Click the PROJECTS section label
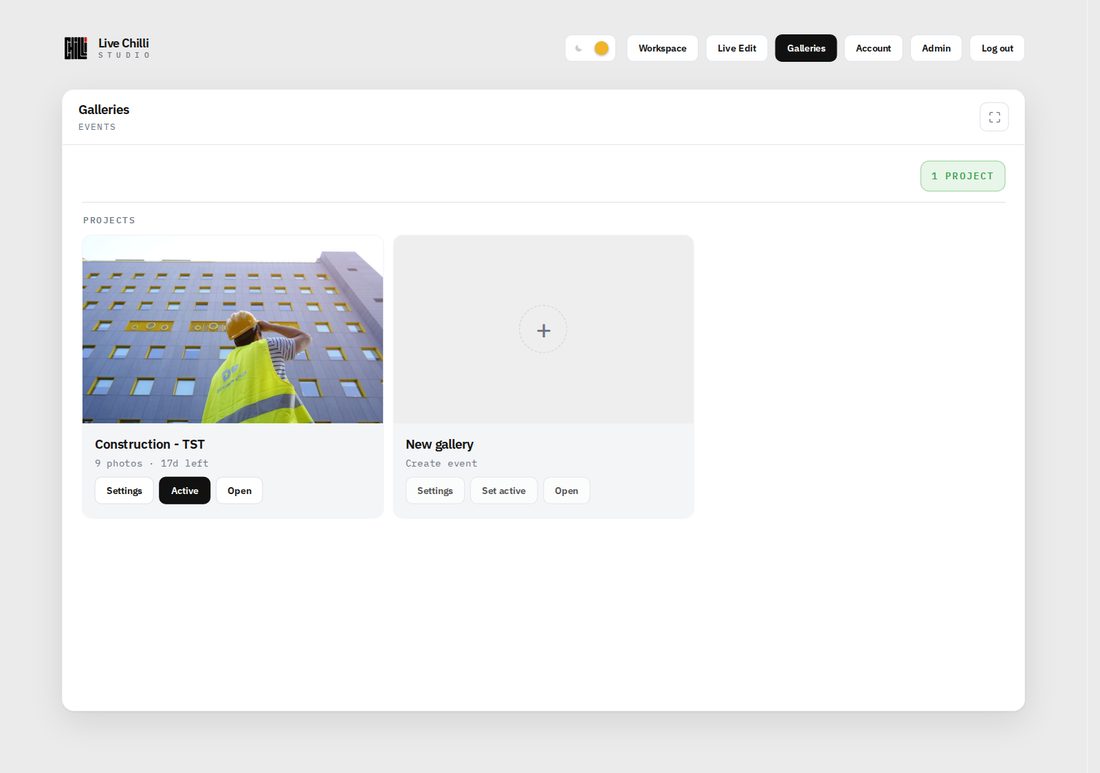The image size is (1100, 773). (109, 220)
